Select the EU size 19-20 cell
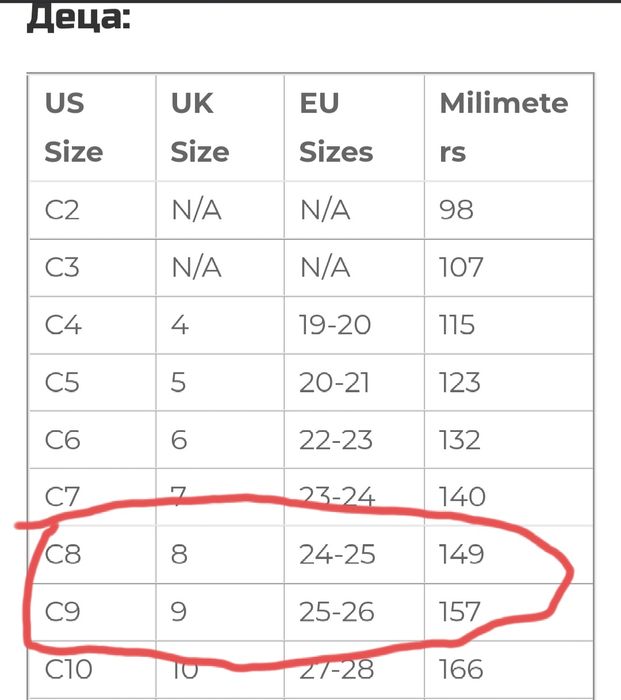621x700 pixels. coord(335,325)
